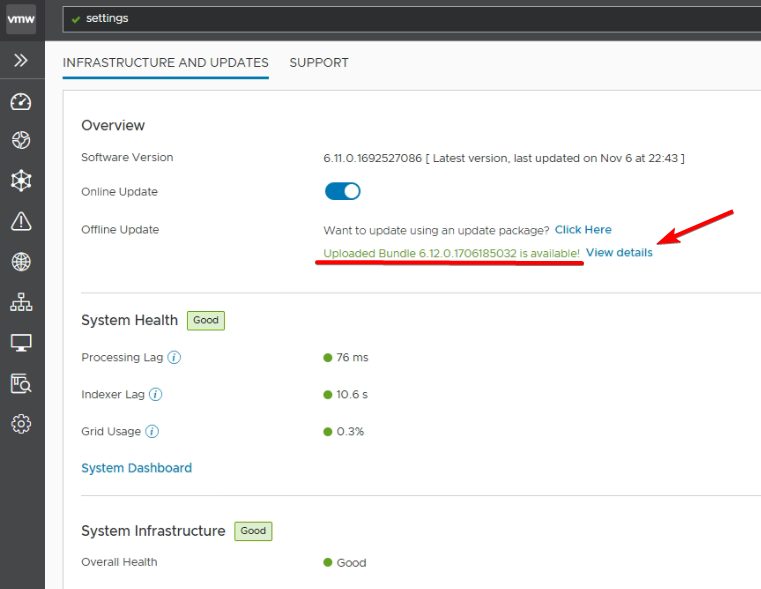Open the dashboard gauge icon in sidebar
The height and width of the screenshot is (589, 761).
(x=21, y=102)
